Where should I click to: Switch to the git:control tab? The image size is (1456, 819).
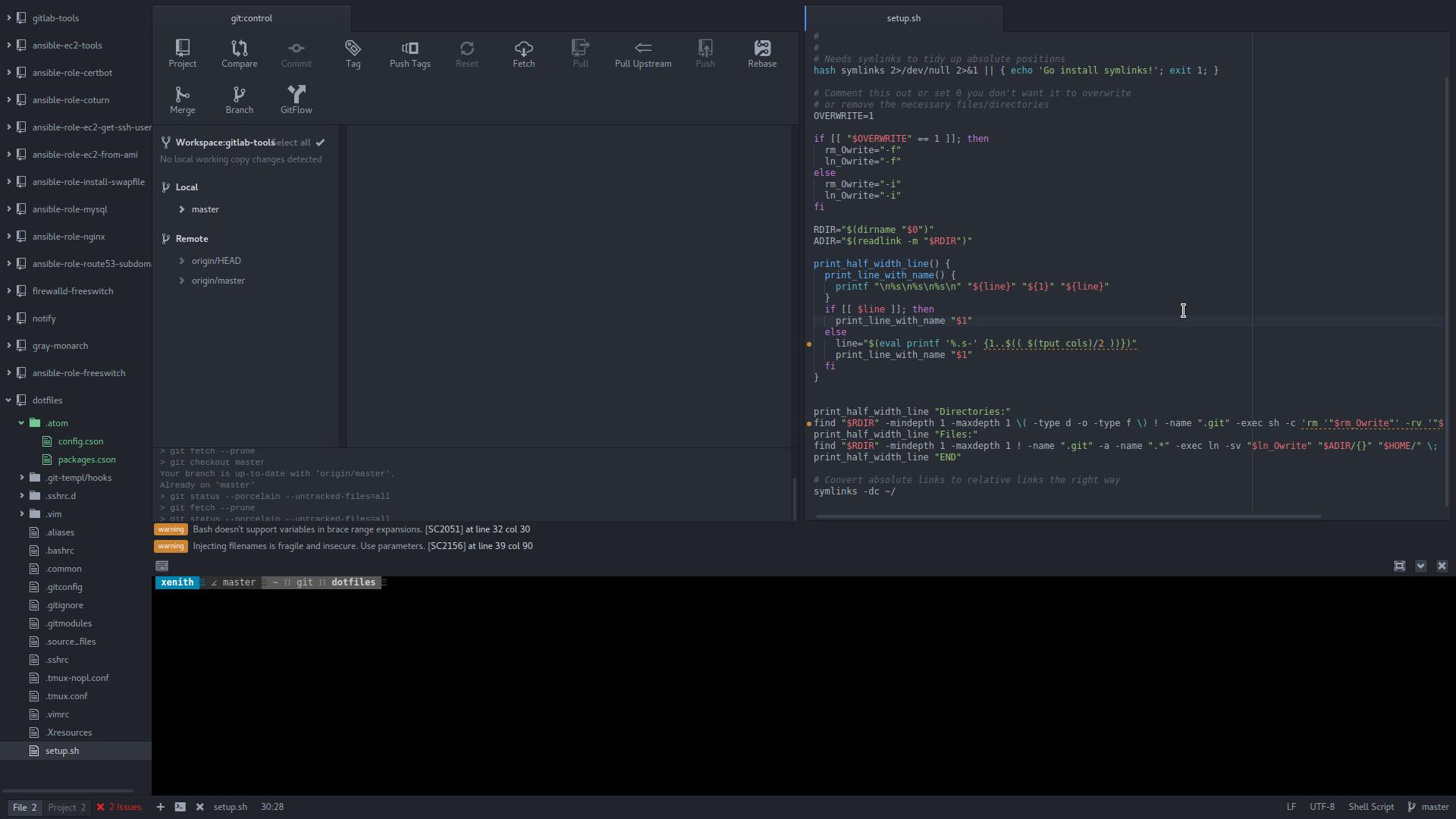(x=251, y=18)
